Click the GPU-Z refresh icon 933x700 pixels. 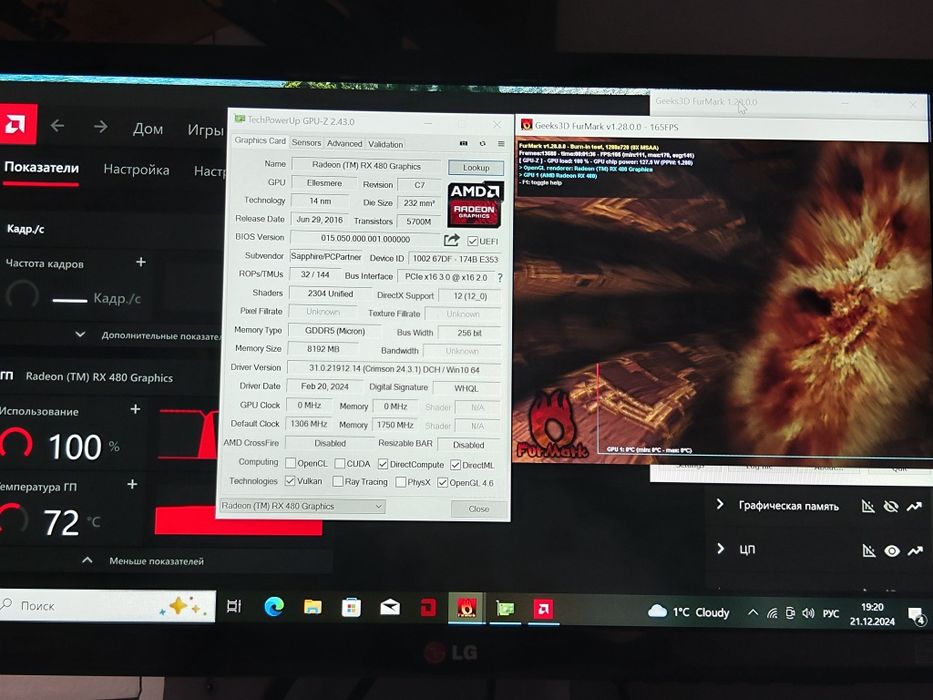point(483,143)
